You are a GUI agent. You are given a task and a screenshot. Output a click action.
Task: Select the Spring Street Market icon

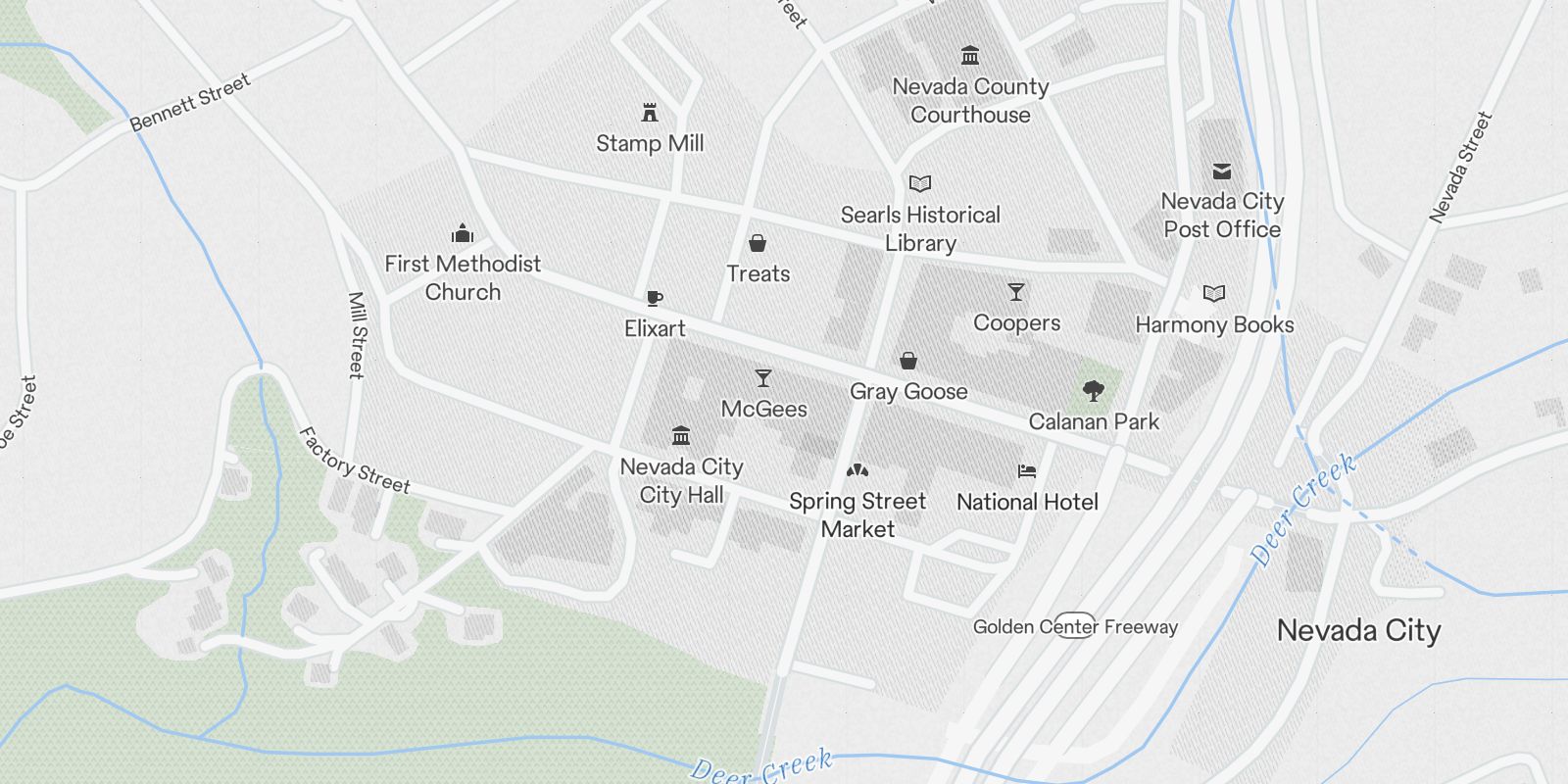click(x=857, y=471)
